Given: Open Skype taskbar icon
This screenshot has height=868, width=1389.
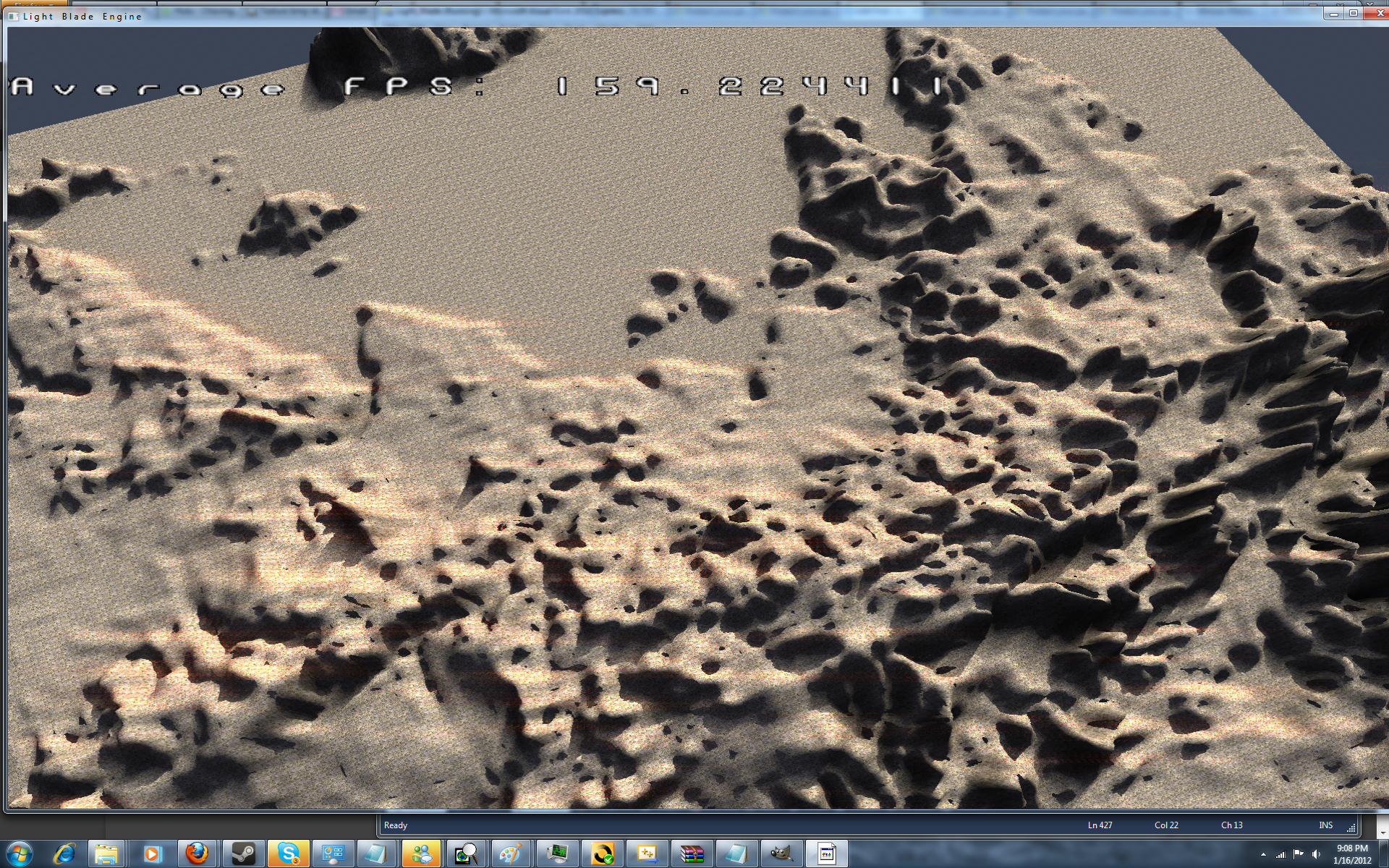Looking at the screenshot, I should (288, 854).
